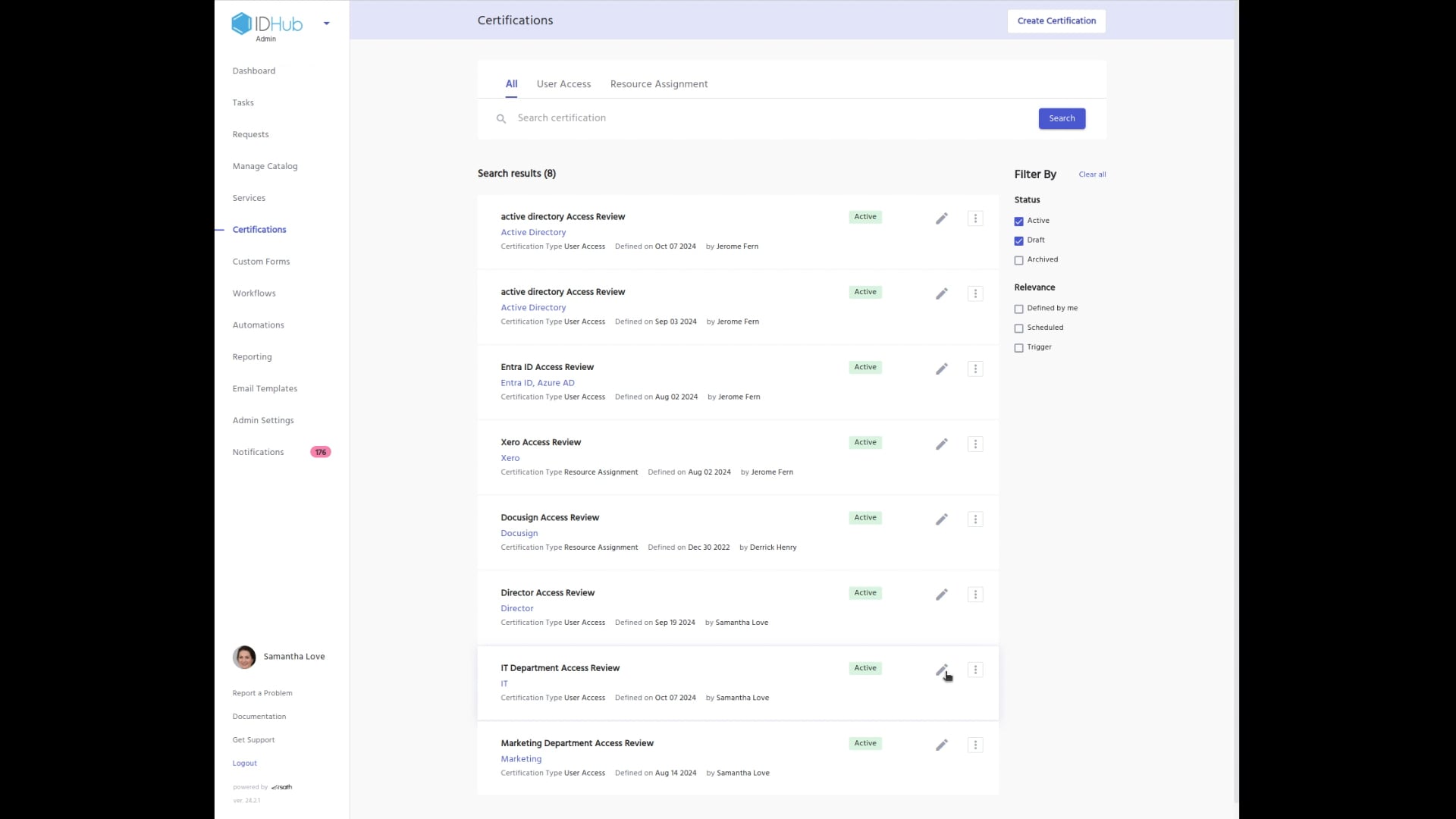This screenshot has width=1456, height=819.
Task: Toggle the Active status filter checkbox
Action: pyautogui.click(x=1019, y=221)
